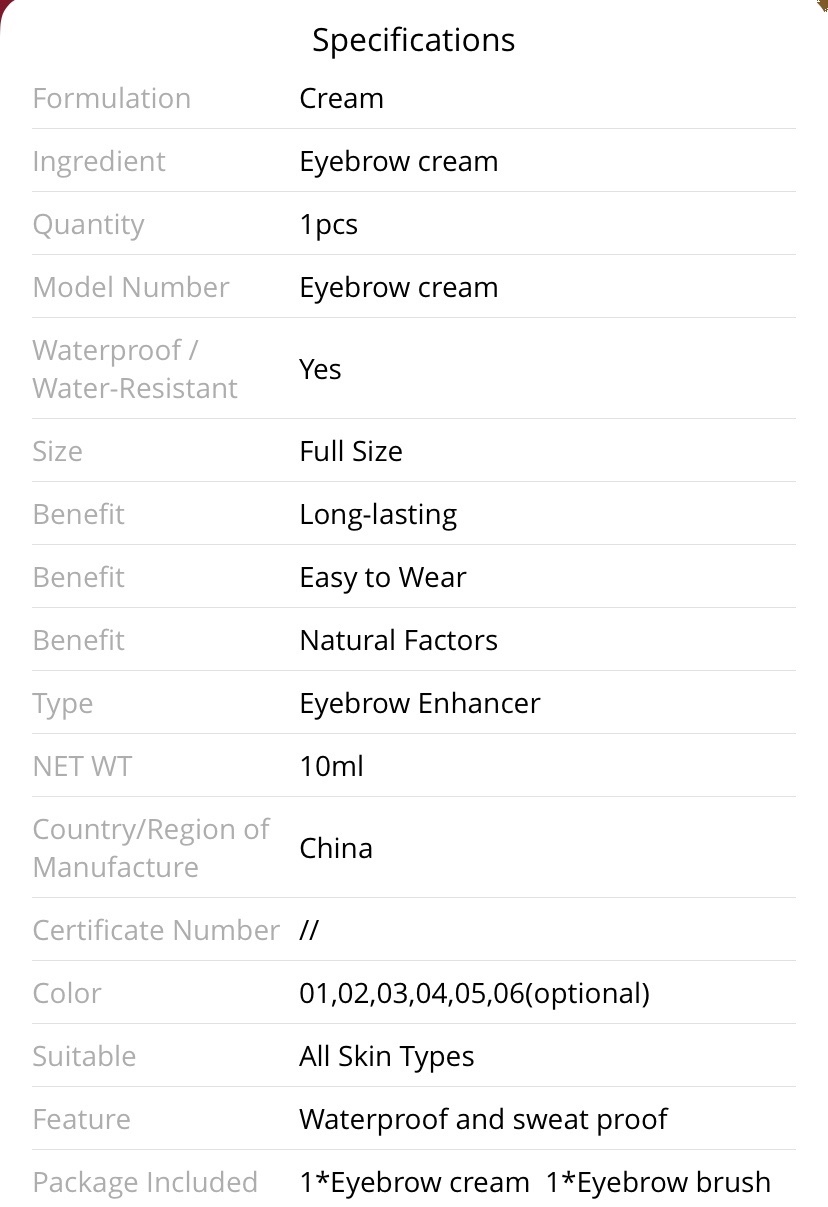The image size is (828, 1207).
Task: Select the Cream formulation value
Action: click(x=341, y=98)
